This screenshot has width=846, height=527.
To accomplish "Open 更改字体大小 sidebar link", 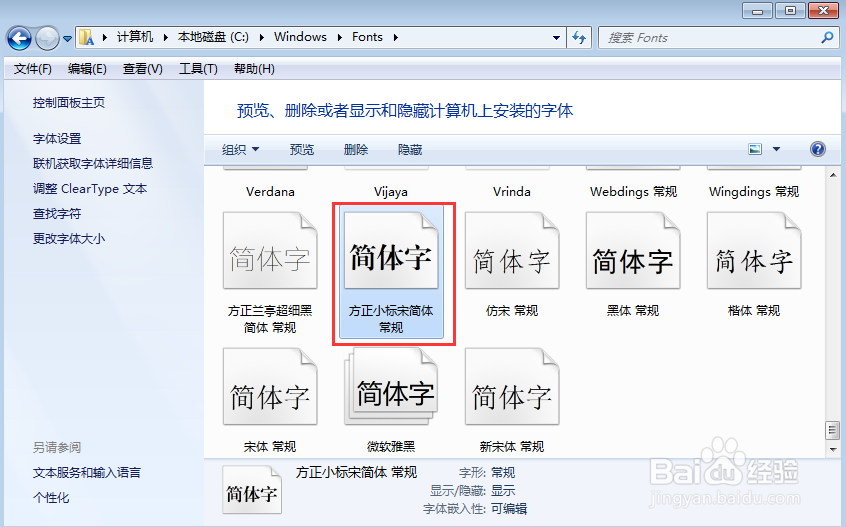I will click(69, 238).
